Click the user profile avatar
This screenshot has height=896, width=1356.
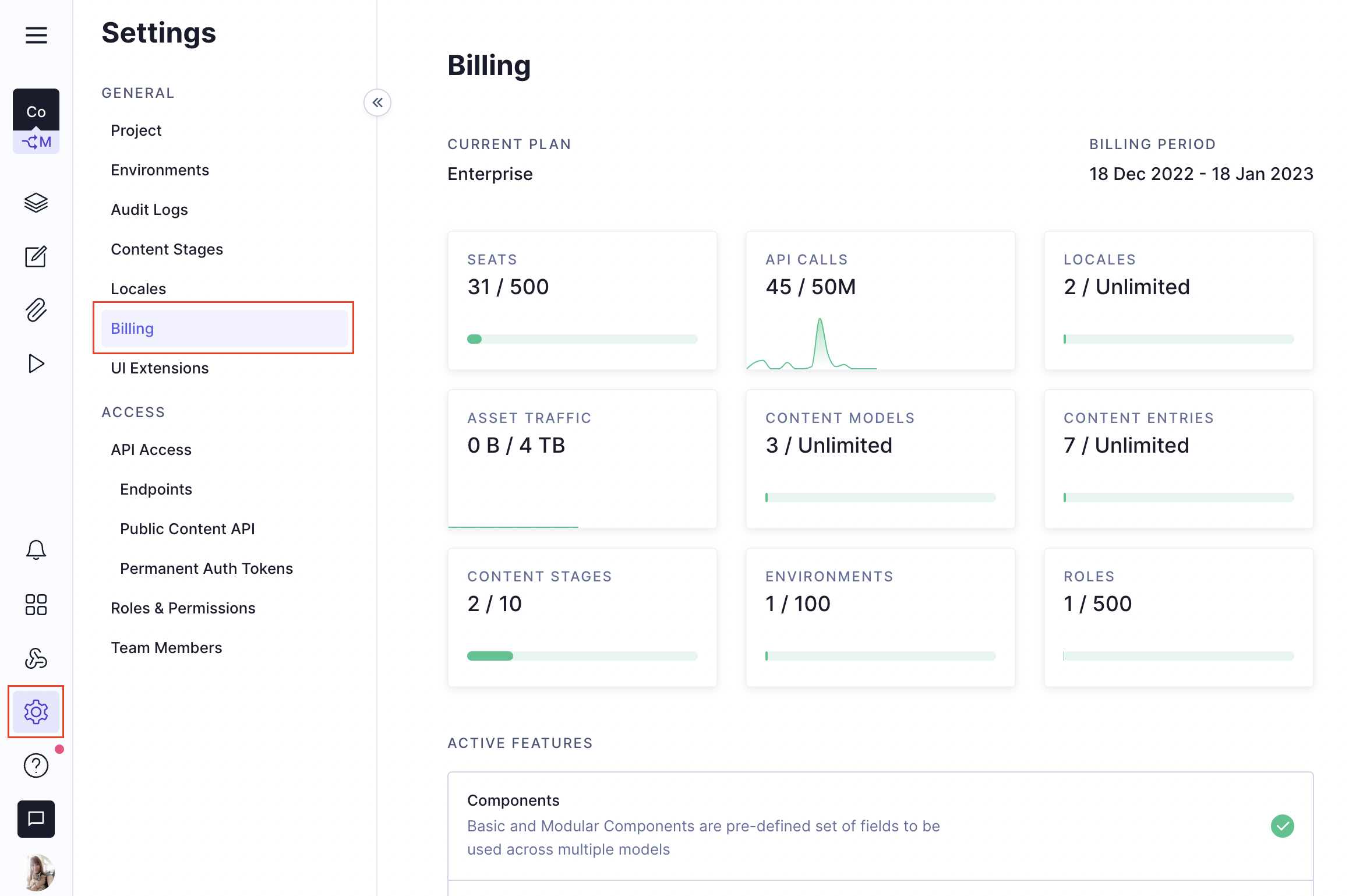[38, 872]
